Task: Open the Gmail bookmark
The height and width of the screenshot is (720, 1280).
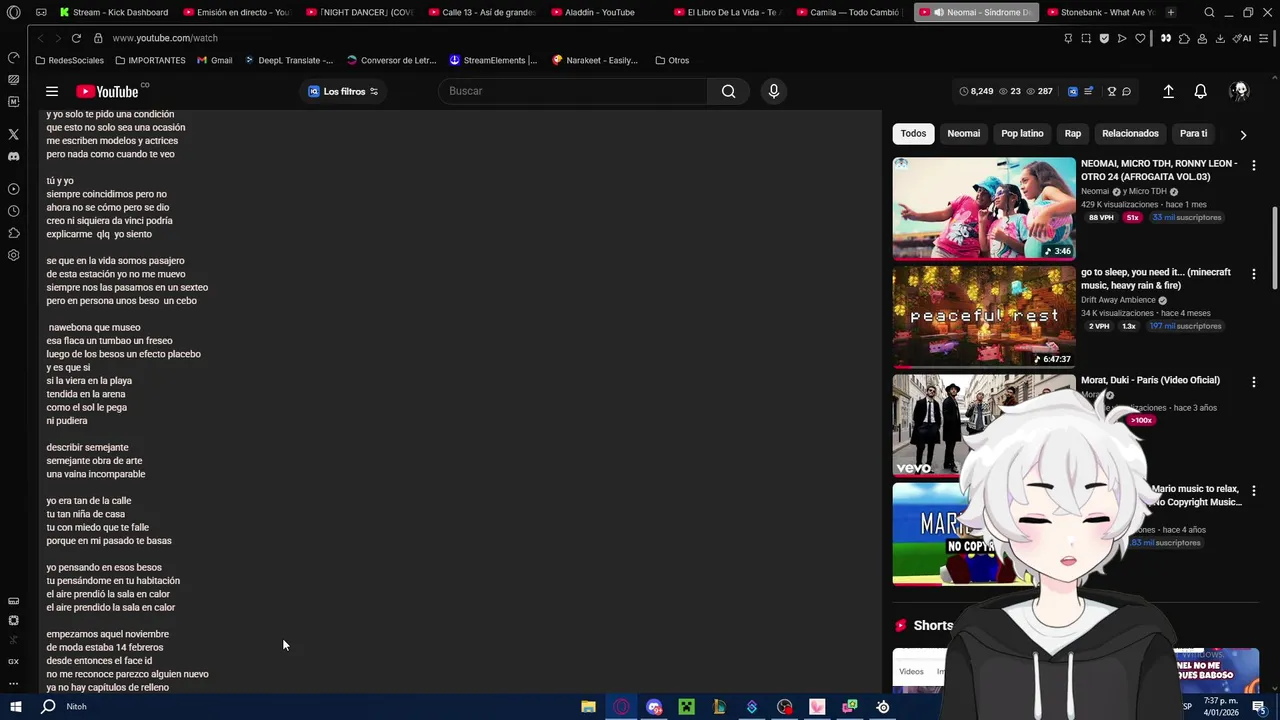Action: [x=215, y=60]
